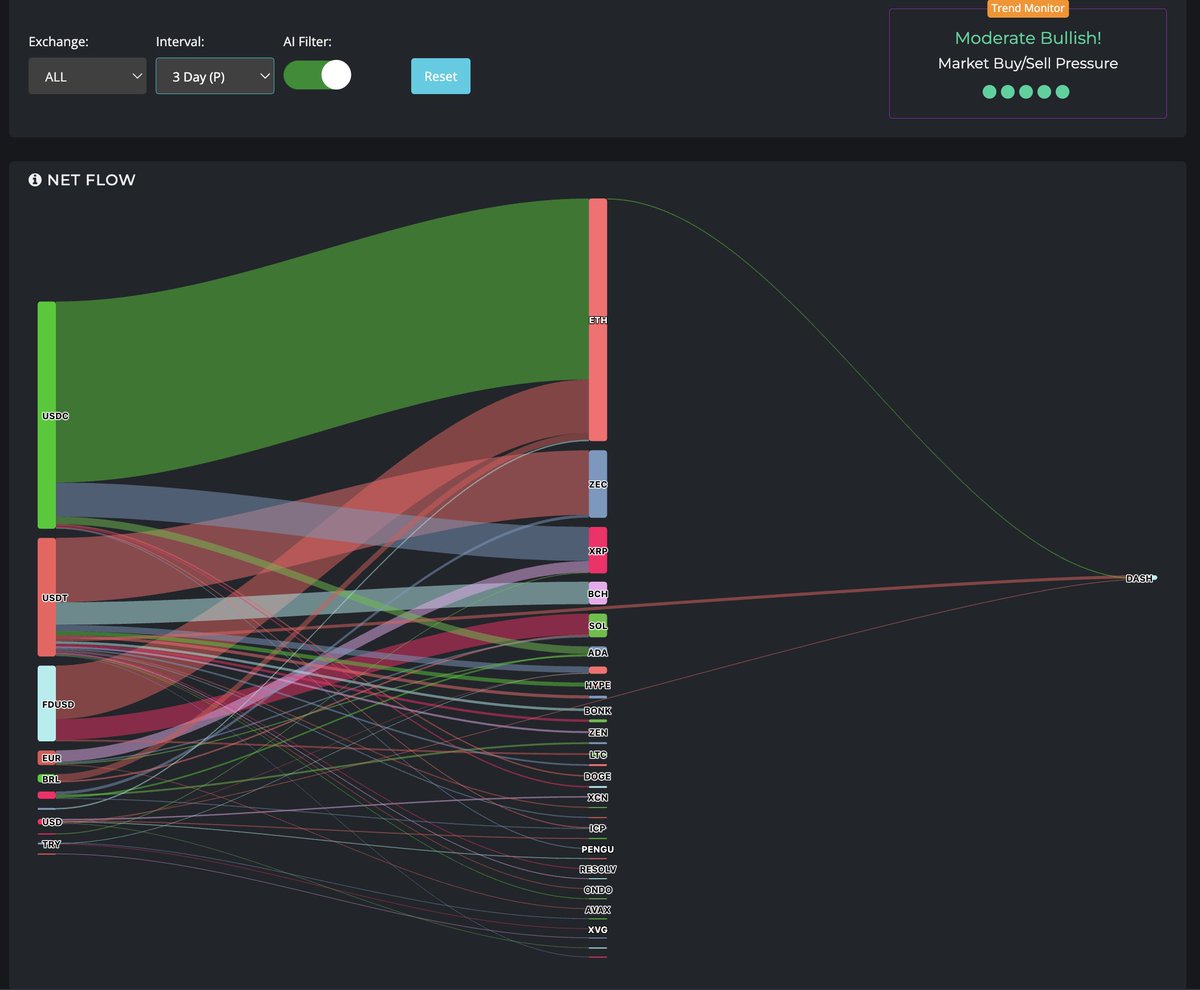Click the info icon beside NET FLOW
This screenshot has height=990, width=1200.
tap(35, 180)
